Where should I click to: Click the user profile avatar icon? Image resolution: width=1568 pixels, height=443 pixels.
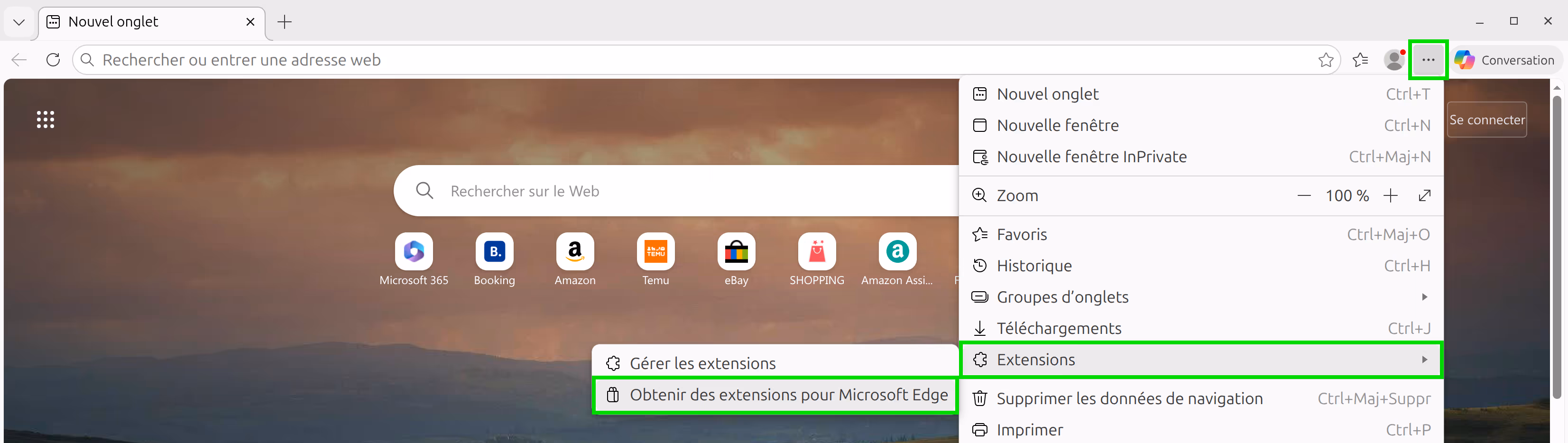click(1393, 60)
